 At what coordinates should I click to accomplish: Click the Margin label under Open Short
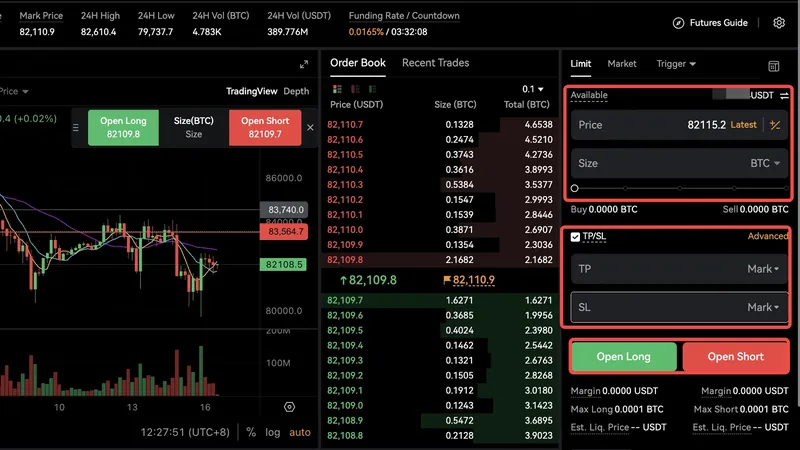tap(716, 391)
